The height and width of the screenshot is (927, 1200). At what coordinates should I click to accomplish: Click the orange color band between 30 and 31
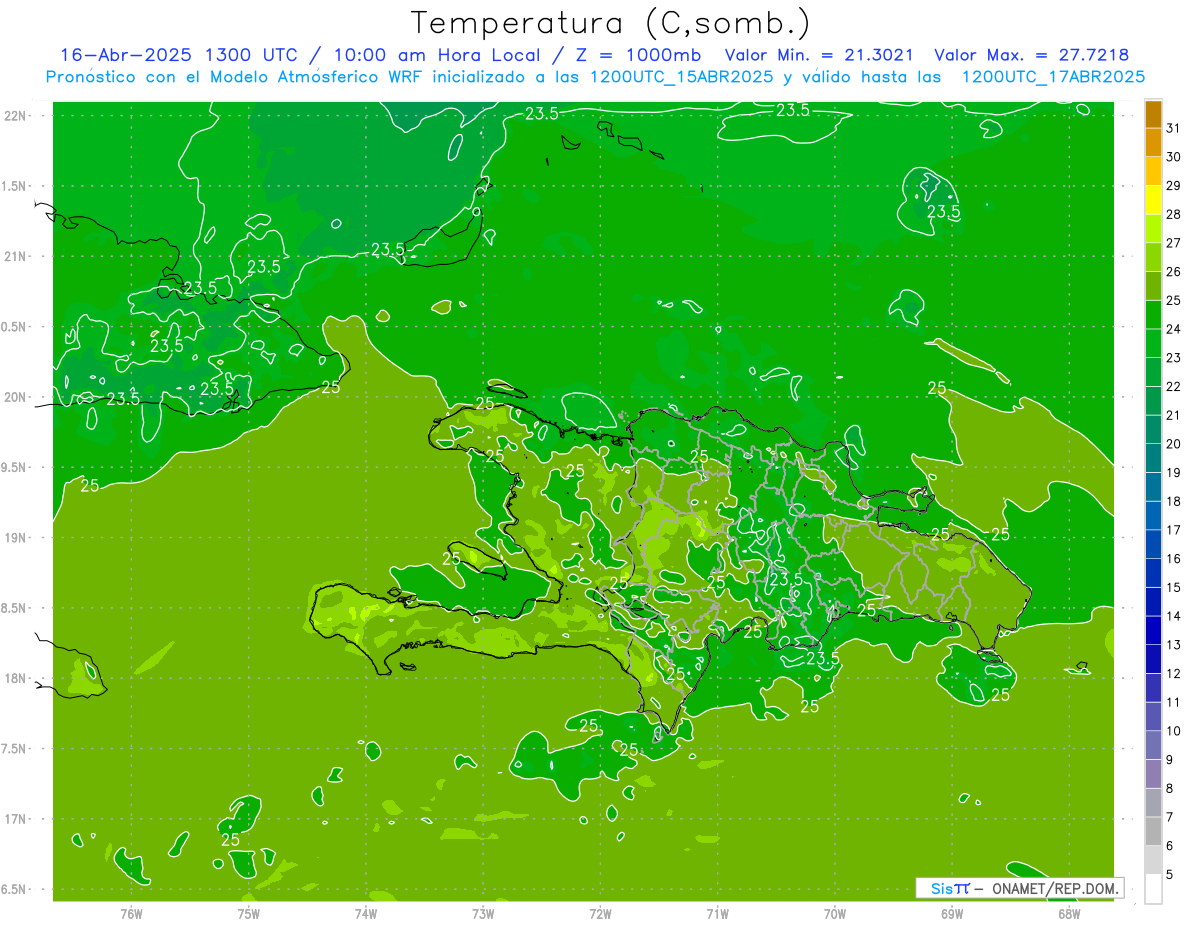click(x=1153, y=143)
